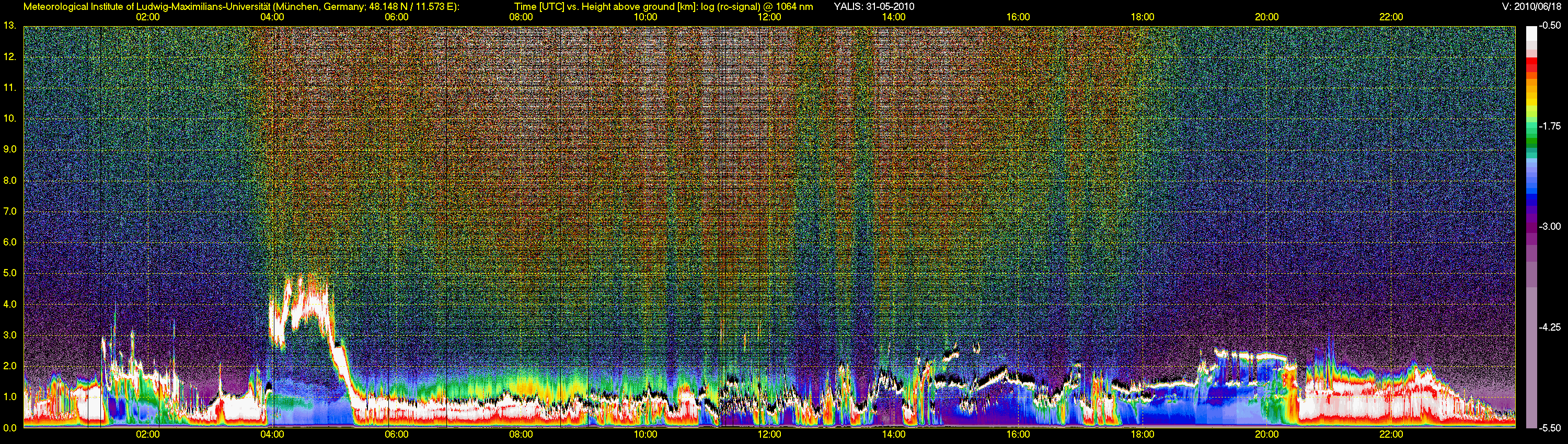Click the '10:00' label on the bottom time axis
This screenshot has height=444, width=1568.
coord(645,434)
